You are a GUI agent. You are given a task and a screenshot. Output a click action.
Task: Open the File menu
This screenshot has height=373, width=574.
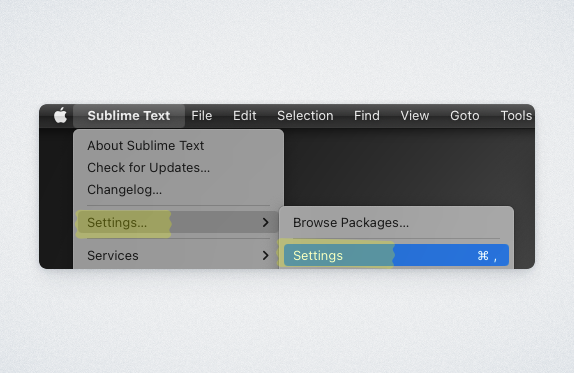click(x=202, y=116)
